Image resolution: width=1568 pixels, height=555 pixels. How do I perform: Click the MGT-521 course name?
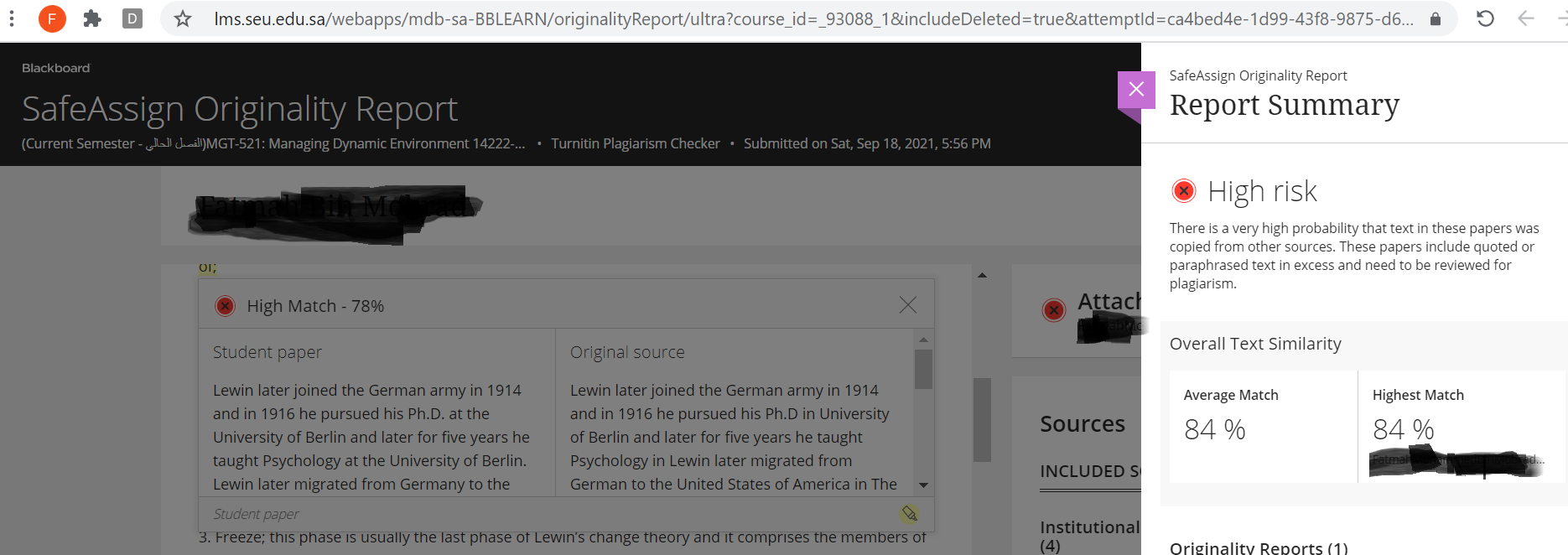[x=365, y=143]
